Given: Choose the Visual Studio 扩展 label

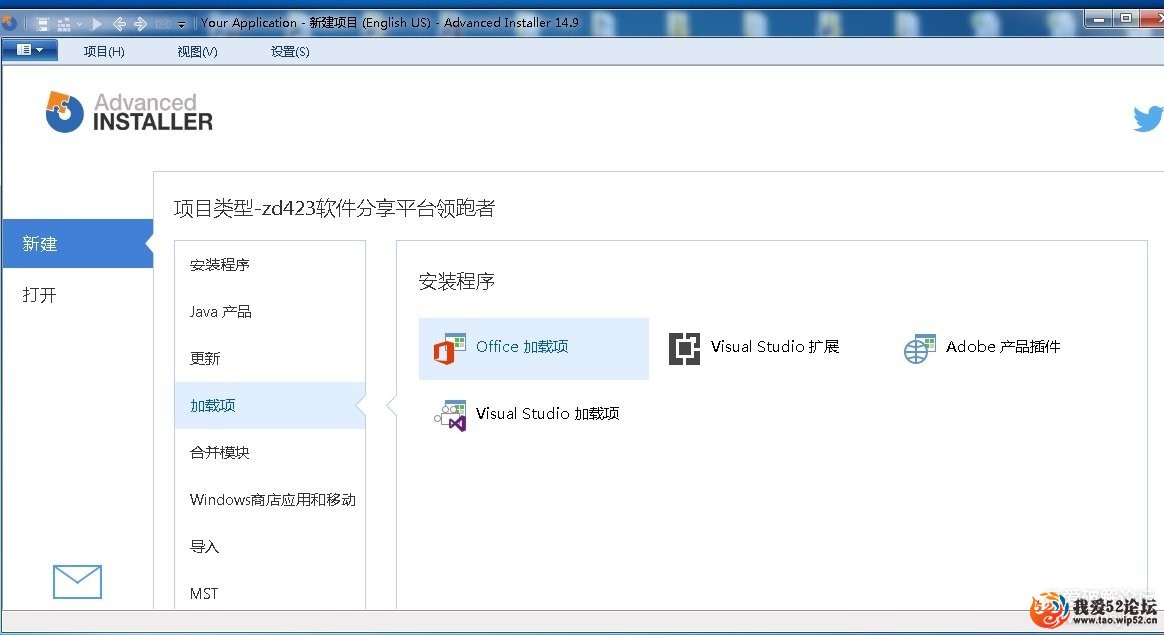Looking at the screenshot, I should 775,347.
